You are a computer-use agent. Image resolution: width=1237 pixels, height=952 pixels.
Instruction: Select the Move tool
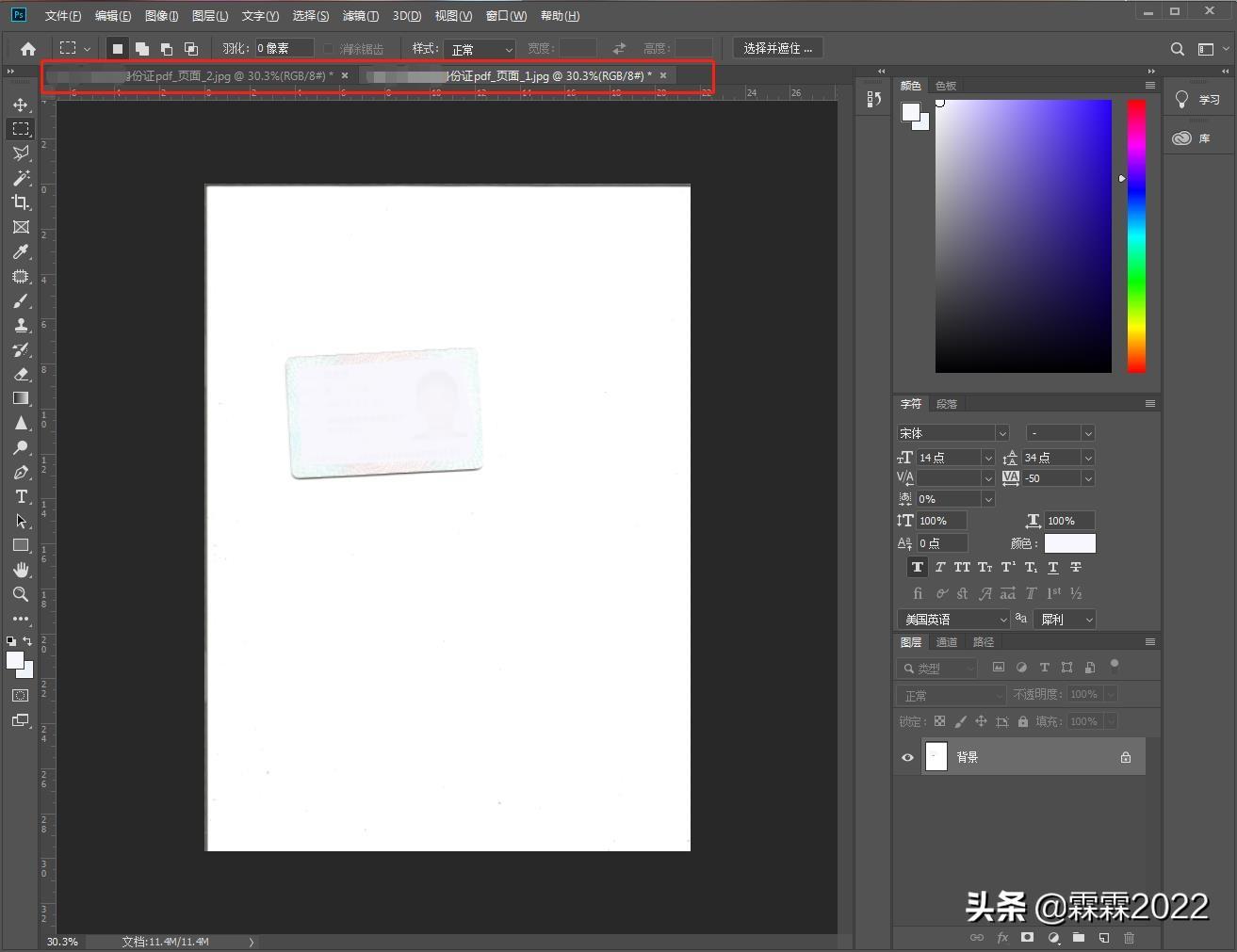[x=21, y=105]
